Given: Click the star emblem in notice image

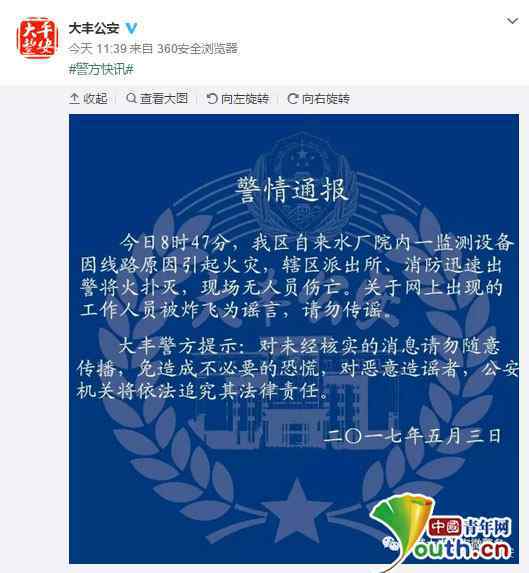Looking at the screenshot, I should 297,511.
